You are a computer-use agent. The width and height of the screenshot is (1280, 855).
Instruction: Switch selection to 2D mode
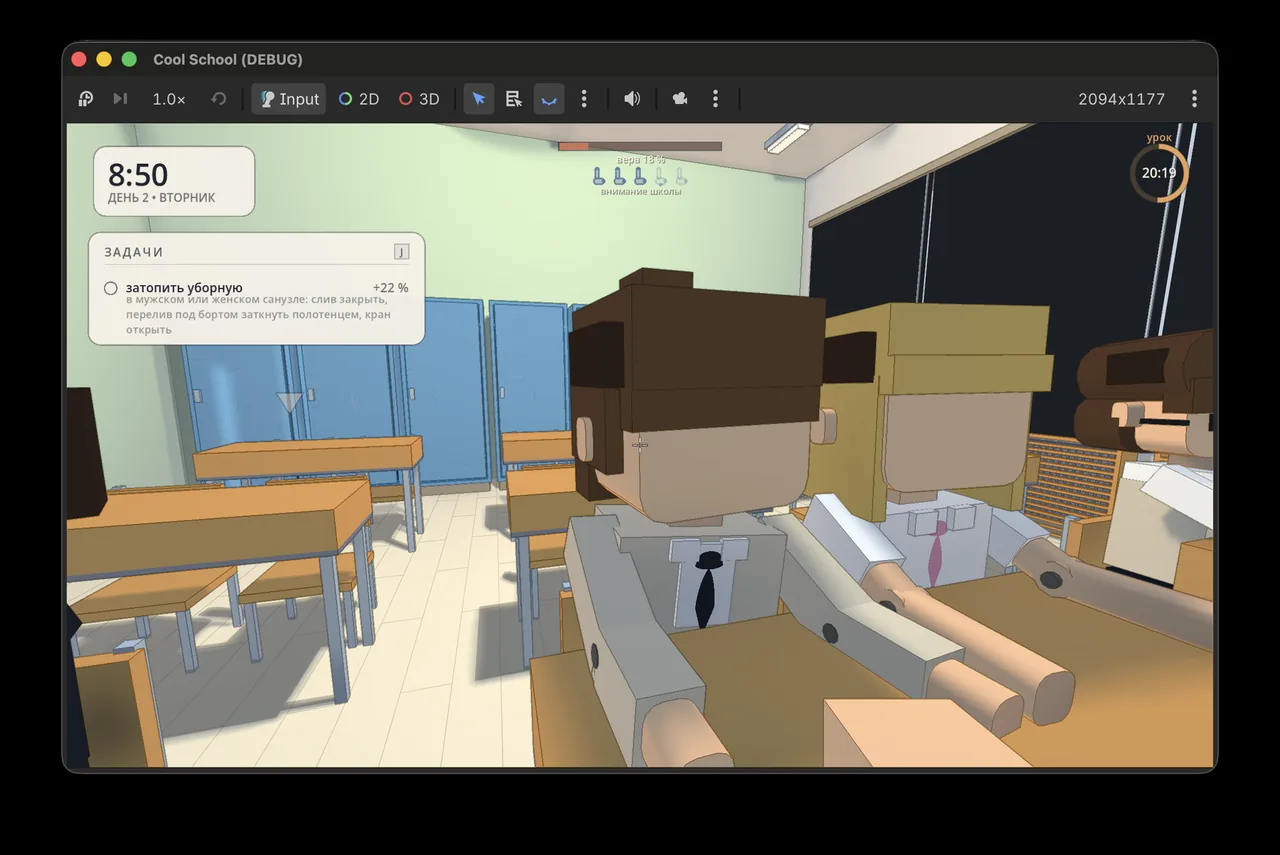coord(359,99)
